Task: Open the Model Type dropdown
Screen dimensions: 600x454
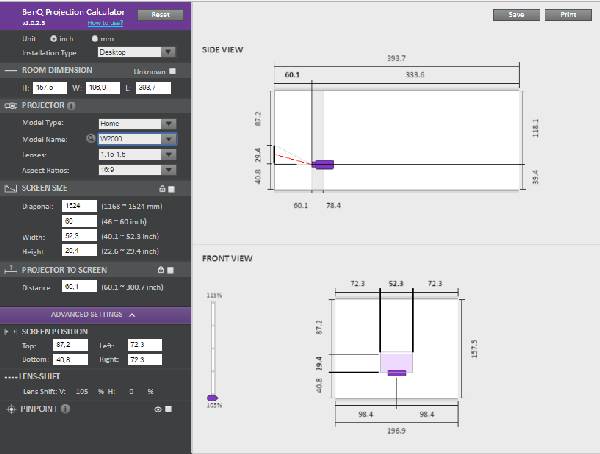Action: click(x=137, y=124)
